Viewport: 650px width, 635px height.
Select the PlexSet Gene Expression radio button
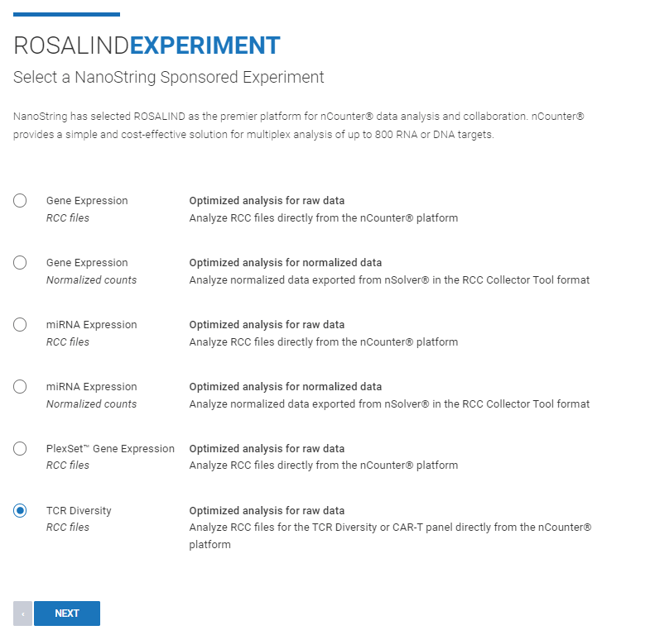[x=20, y=448]
